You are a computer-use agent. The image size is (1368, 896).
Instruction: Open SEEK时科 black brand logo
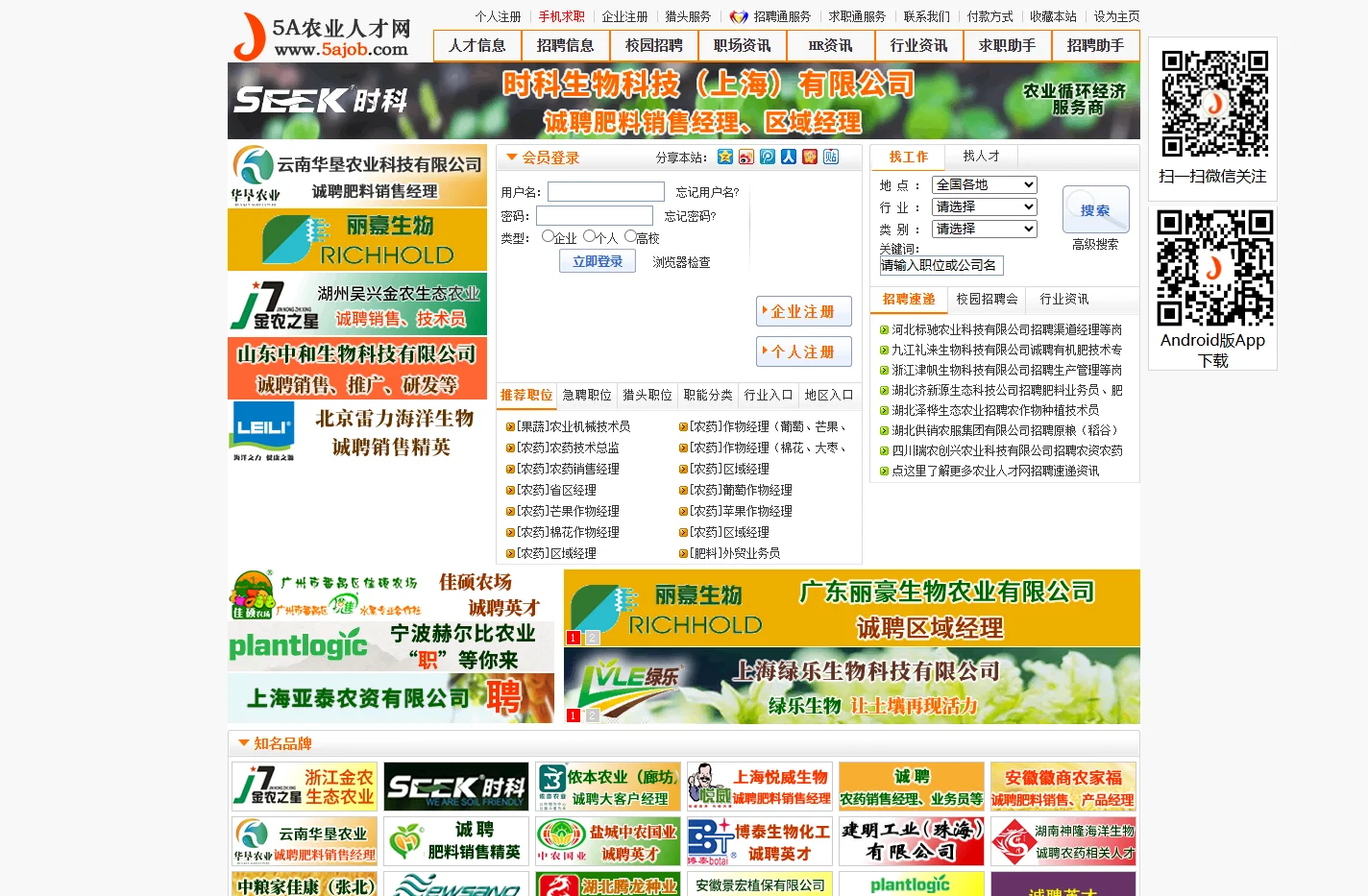click(x=455, y=787)
